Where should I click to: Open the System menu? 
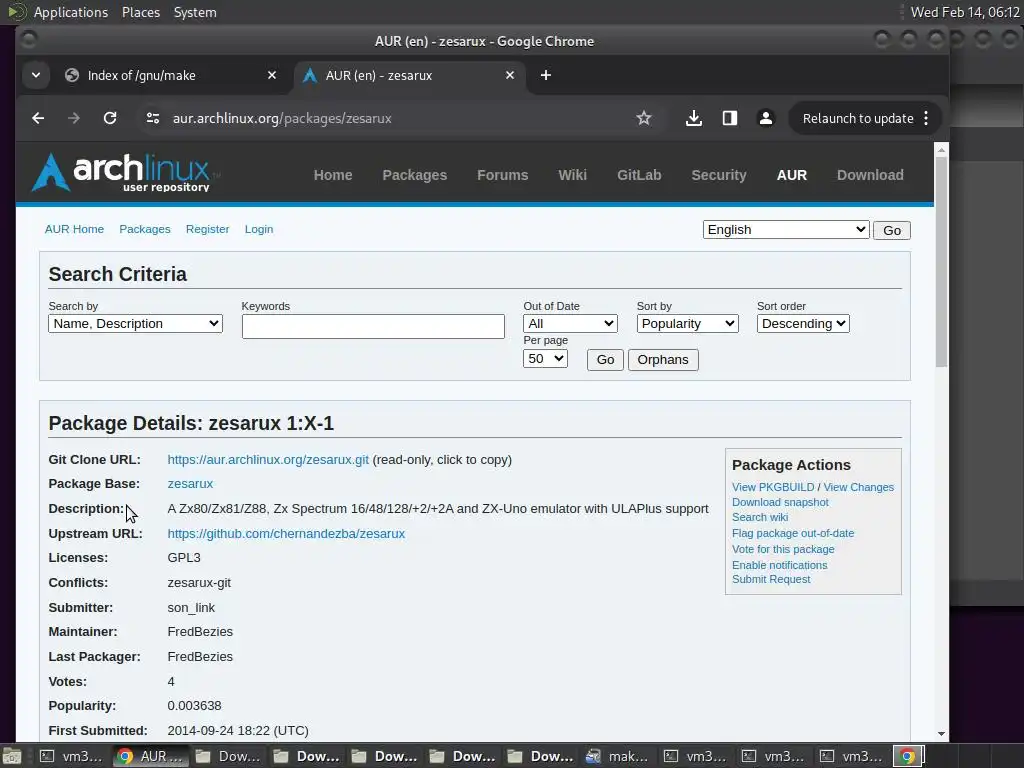[195, 12]
